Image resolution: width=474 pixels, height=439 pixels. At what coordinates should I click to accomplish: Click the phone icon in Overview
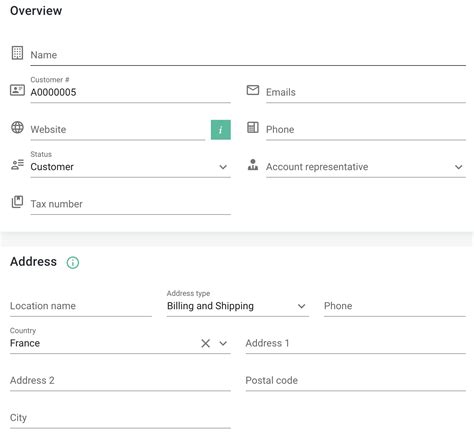253,127
